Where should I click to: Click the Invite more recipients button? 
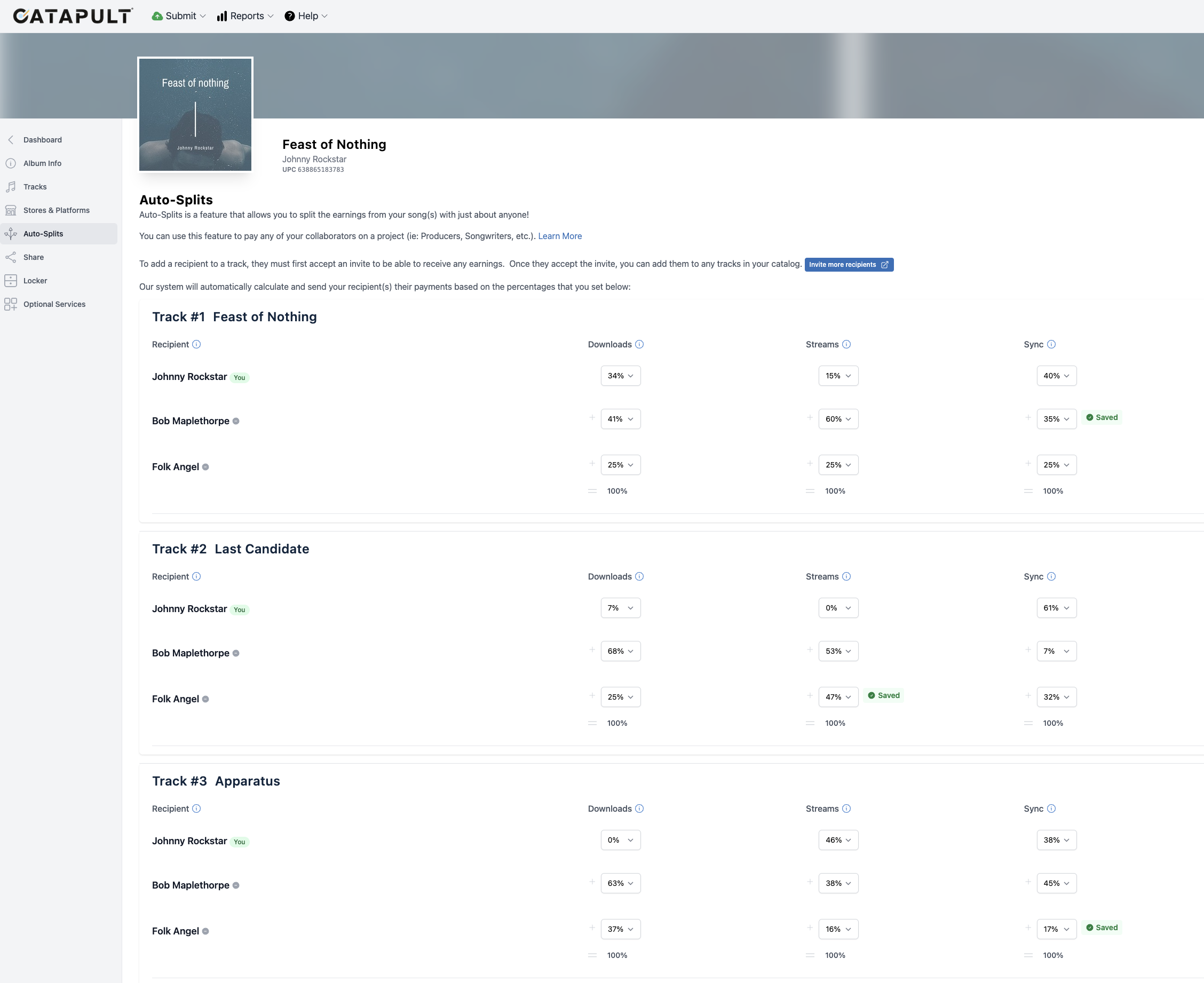(x=849, y=265)
